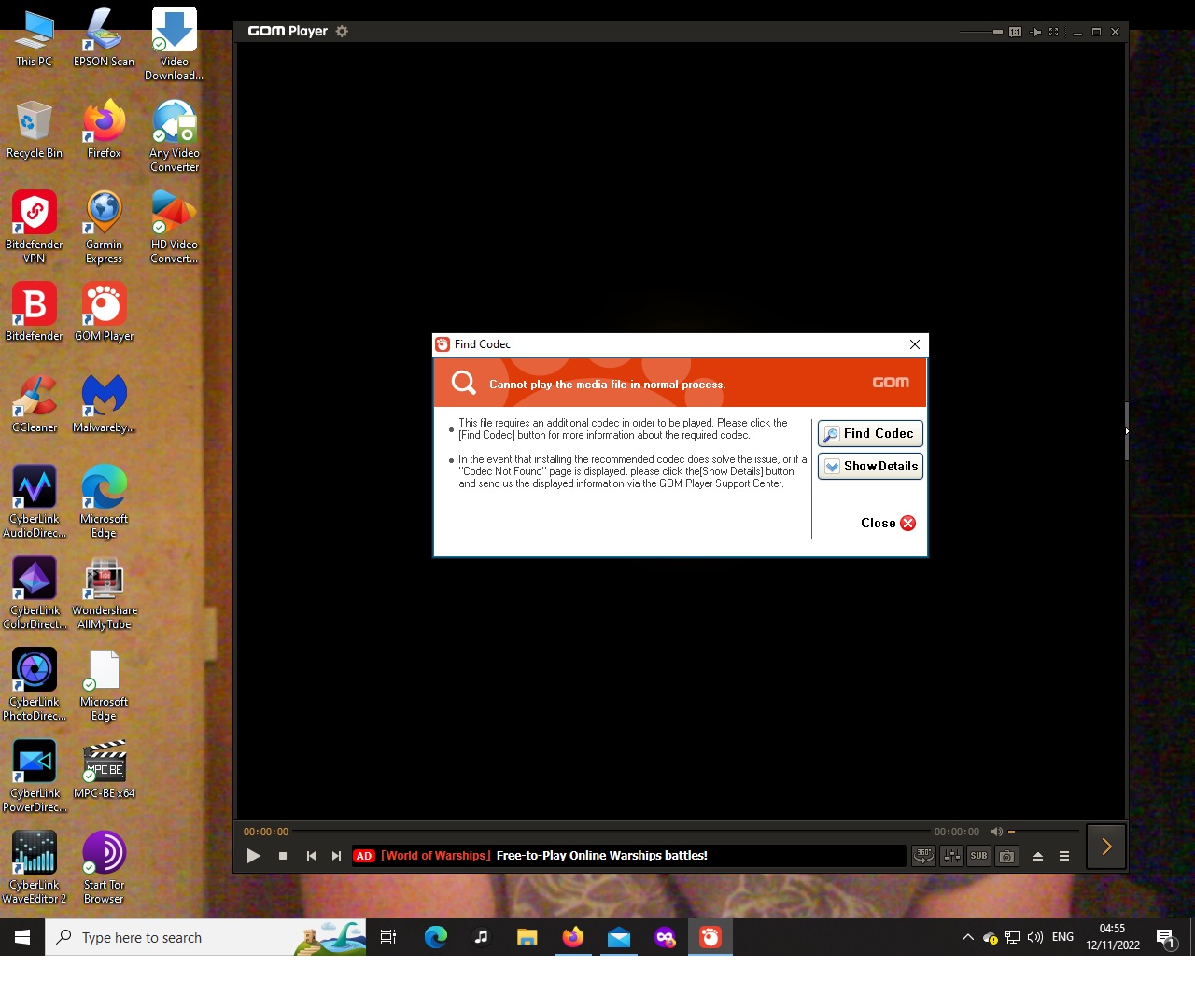This screenshot has width=1195, height=1008.
Task: Start playback with the Play button
Action: click(253, 856)
